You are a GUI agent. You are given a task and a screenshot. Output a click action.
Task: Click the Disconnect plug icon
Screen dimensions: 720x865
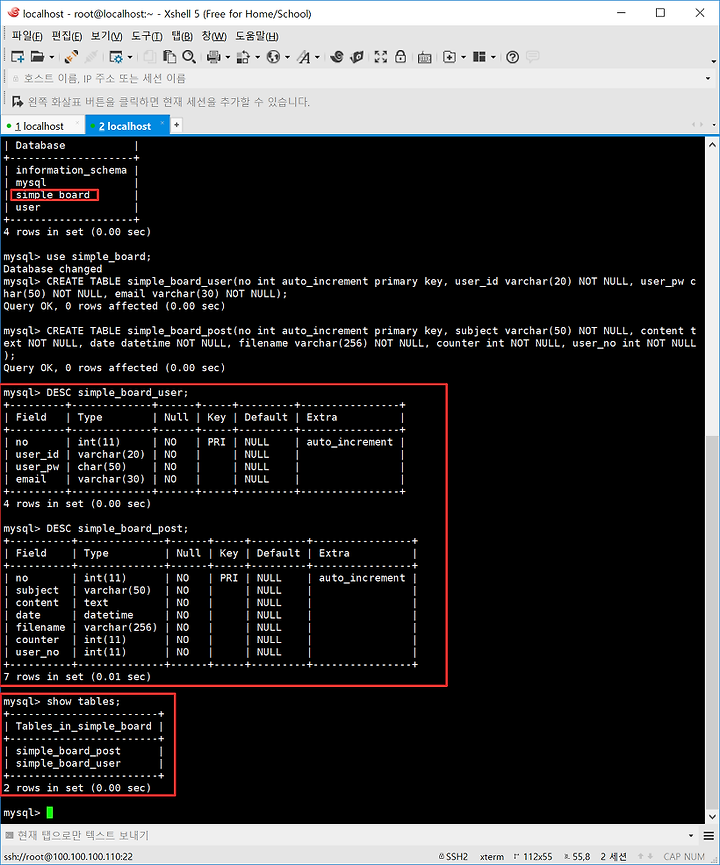pyautogui.click(x=92, y=57)
